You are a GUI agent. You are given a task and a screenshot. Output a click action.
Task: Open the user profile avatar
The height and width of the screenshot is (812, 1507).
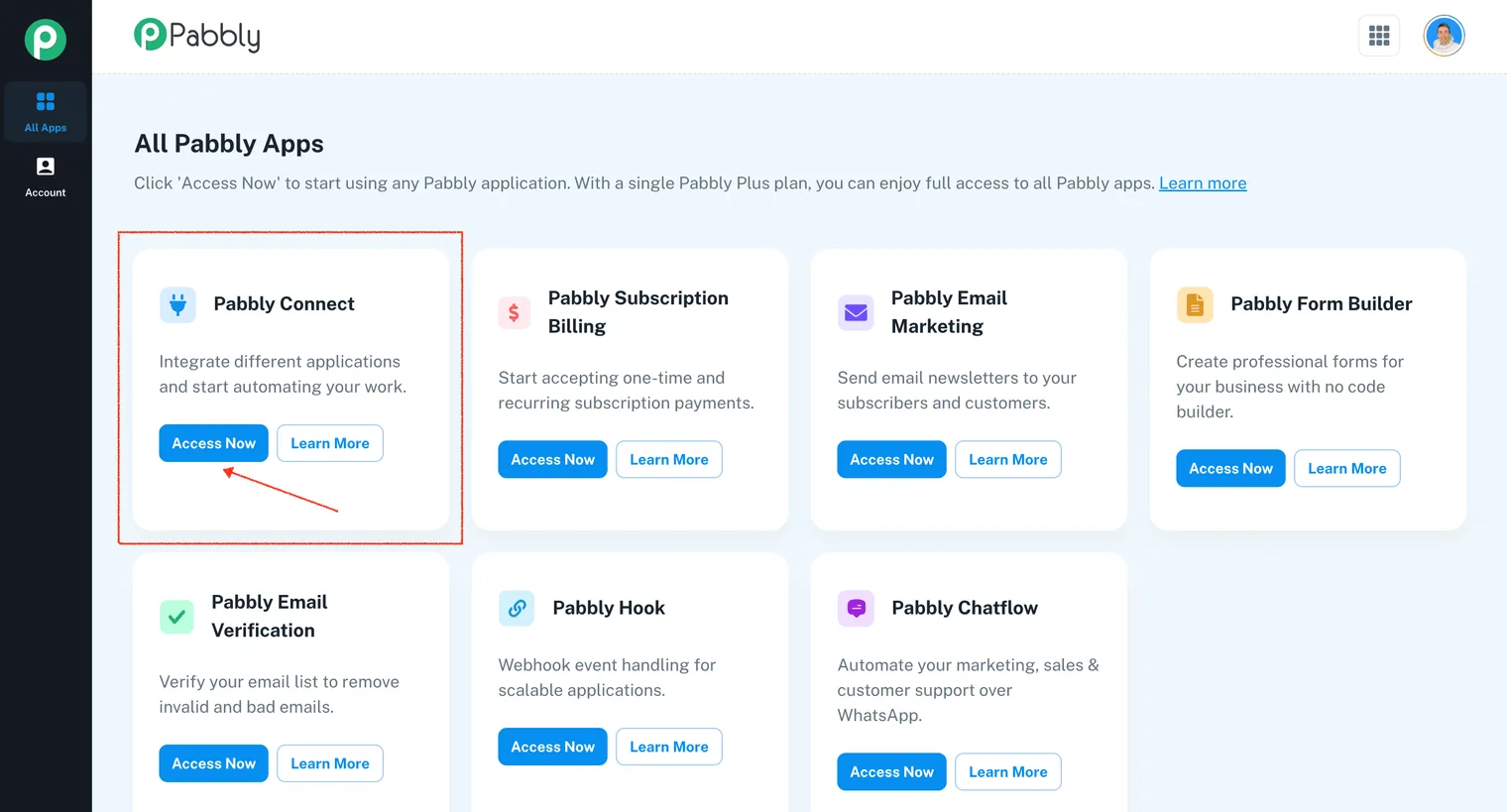pyautogui.click(x=1445, y=36)
